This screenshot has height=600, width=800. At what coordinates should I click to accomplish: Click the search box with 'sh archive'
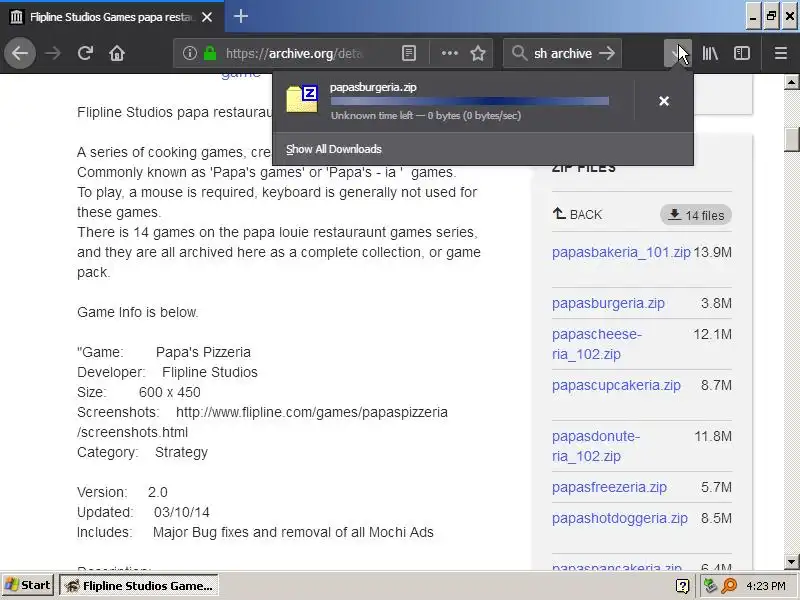tap(562, 53)
